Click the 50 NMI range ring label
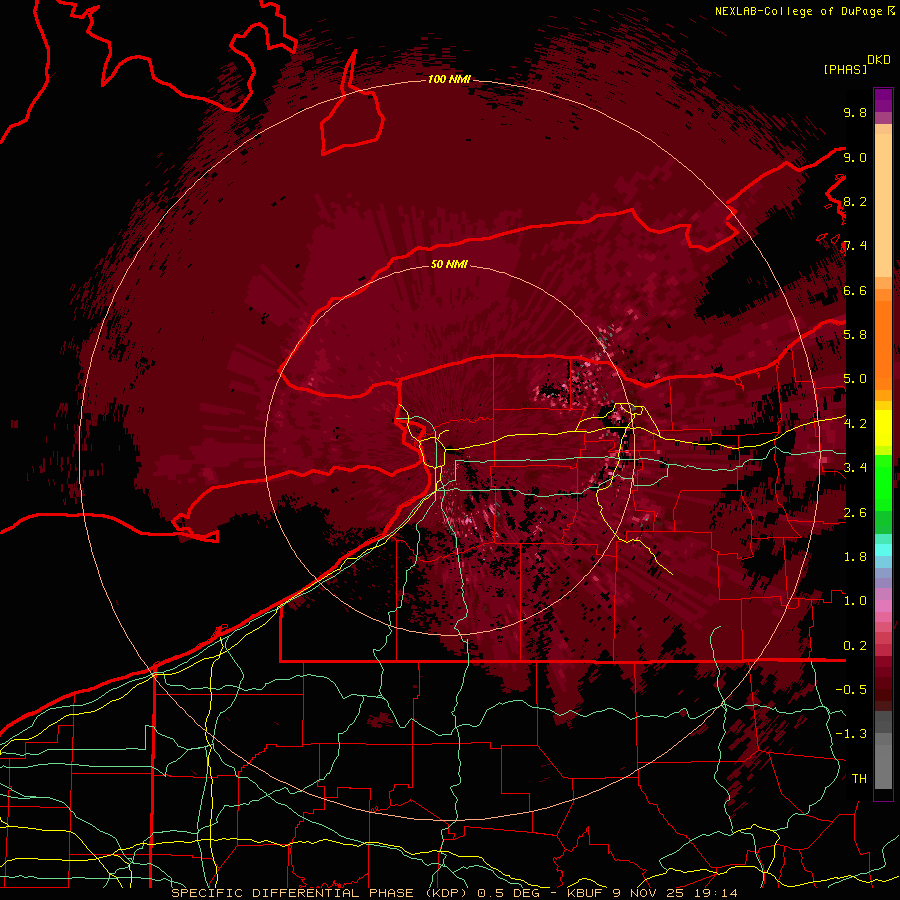Image resolution: width=900 pixels, height=900 pixels. [x=449, y=264]
